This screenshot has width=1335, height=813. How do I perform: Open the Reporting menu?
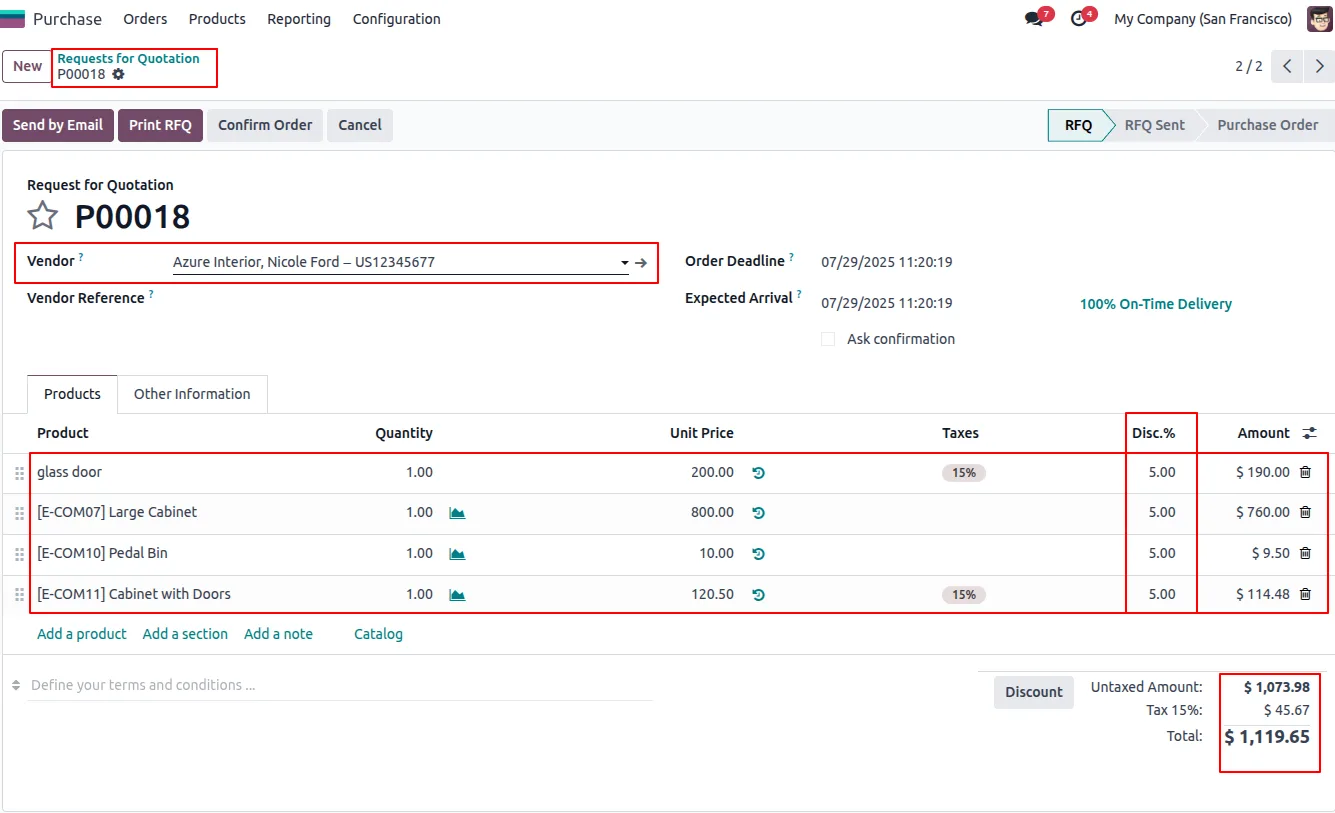pyautogui.click(x=299, y=19)
